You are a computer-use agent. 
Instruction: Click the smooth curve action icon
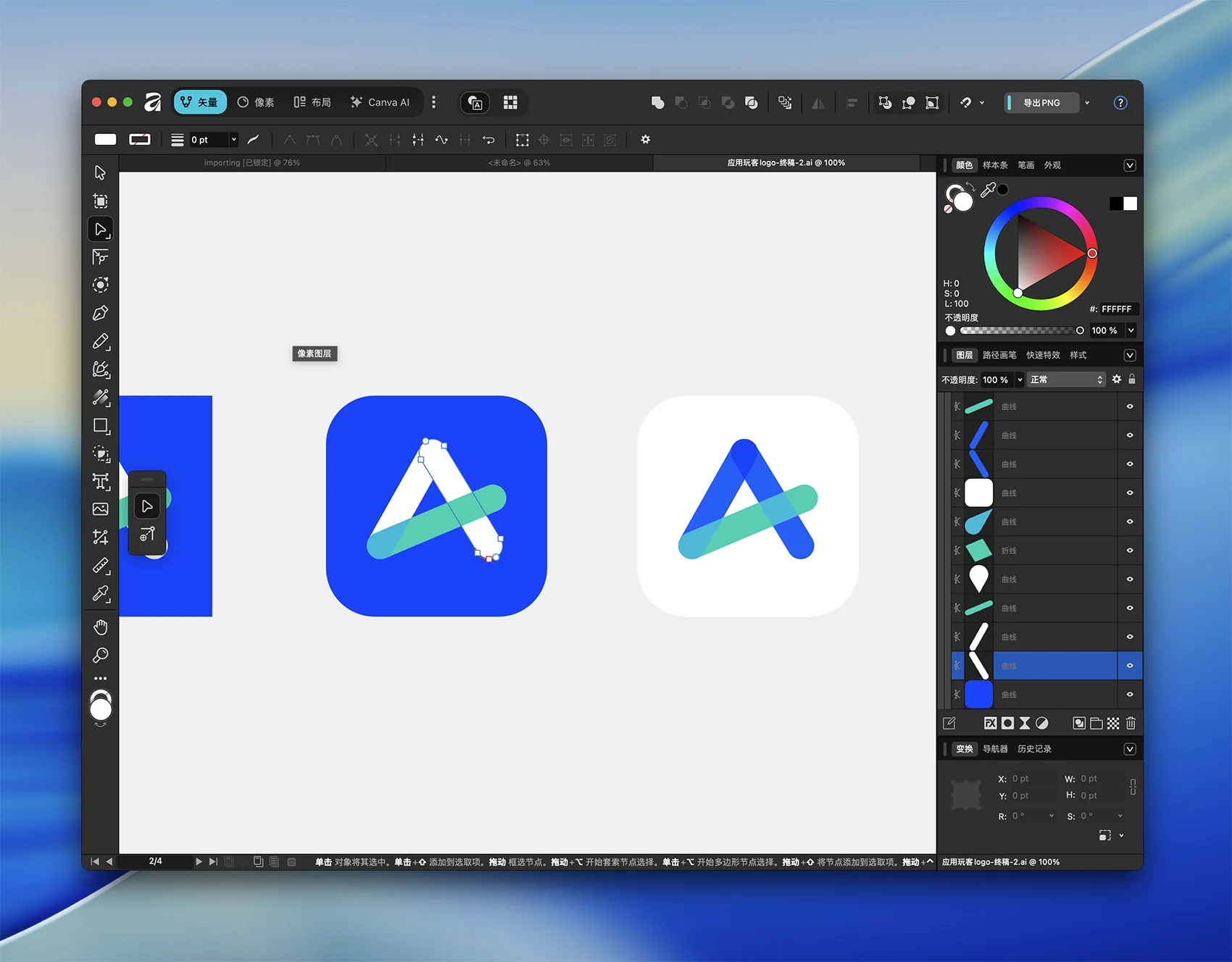[x=441, y=140]
